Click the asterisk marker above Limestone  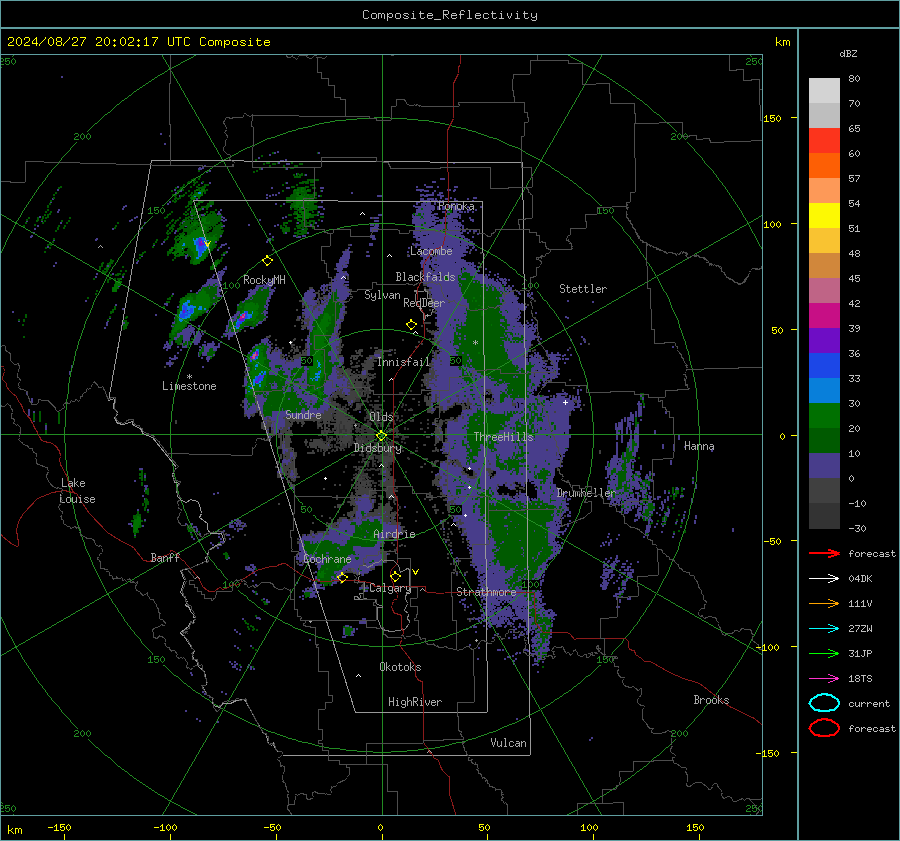coord(189,377)
